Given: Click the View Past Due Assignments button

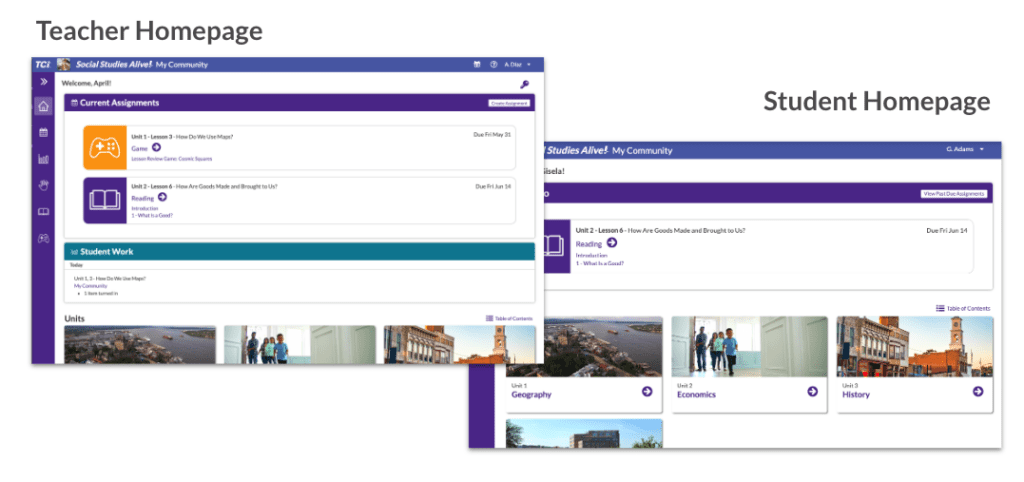Looking at the screenshot, I should coord(953,194).
